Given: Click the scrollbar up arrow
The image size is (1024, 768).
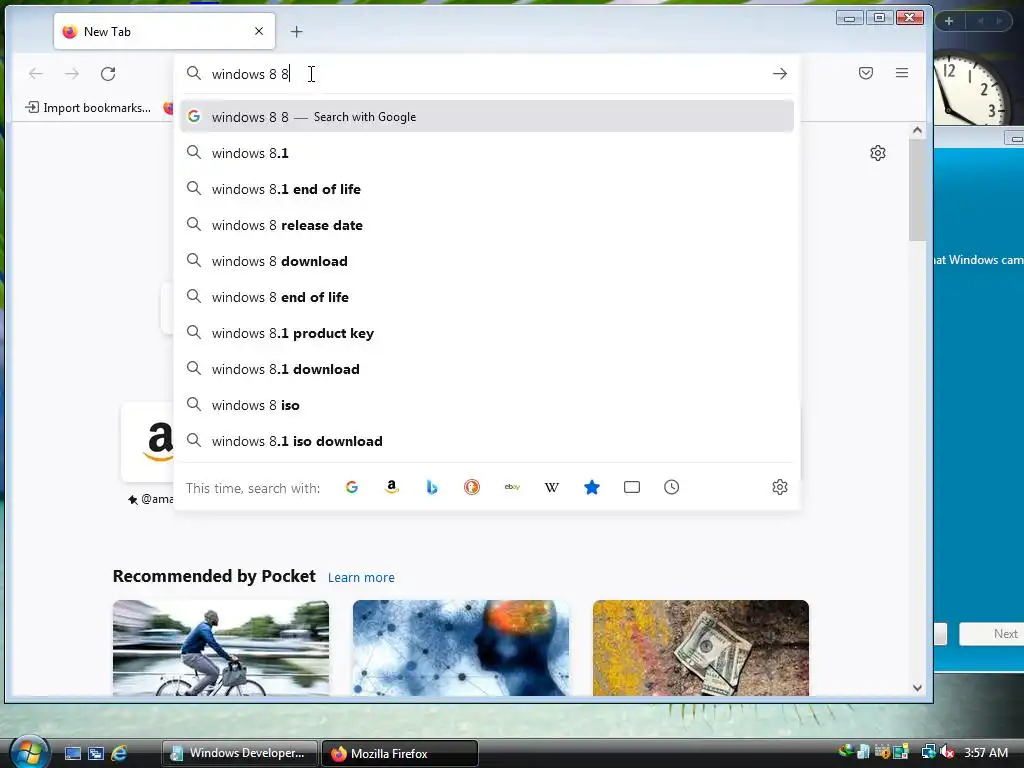Looking at the screenshot, I should (917, 130).
